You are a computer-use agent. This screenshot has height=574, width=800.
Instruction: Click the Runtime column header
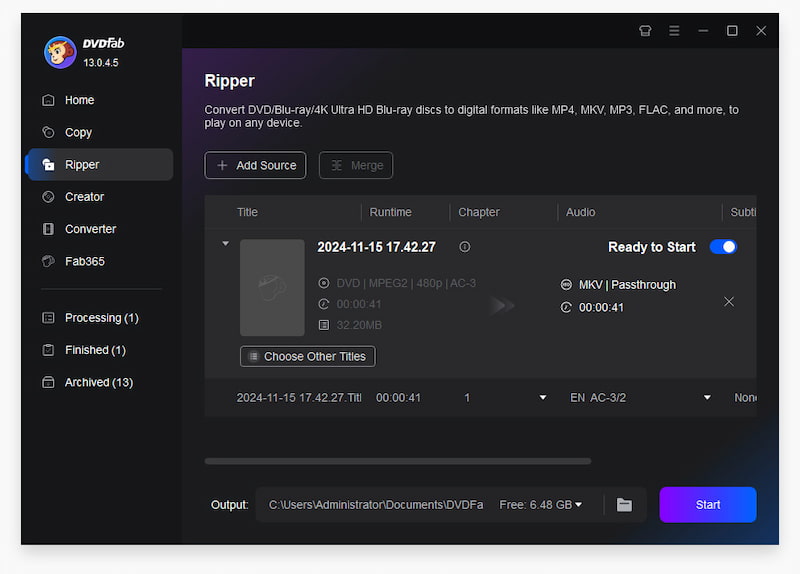tap(390, 212)
